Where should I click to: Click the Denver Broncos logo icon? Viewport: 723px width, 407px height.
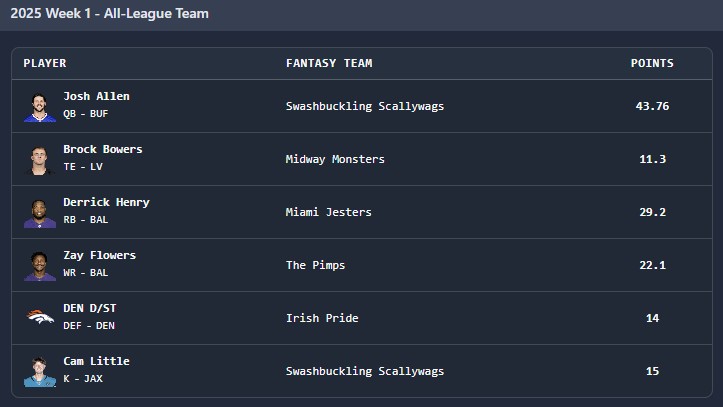pyautogui.click(x=40, y=317)
